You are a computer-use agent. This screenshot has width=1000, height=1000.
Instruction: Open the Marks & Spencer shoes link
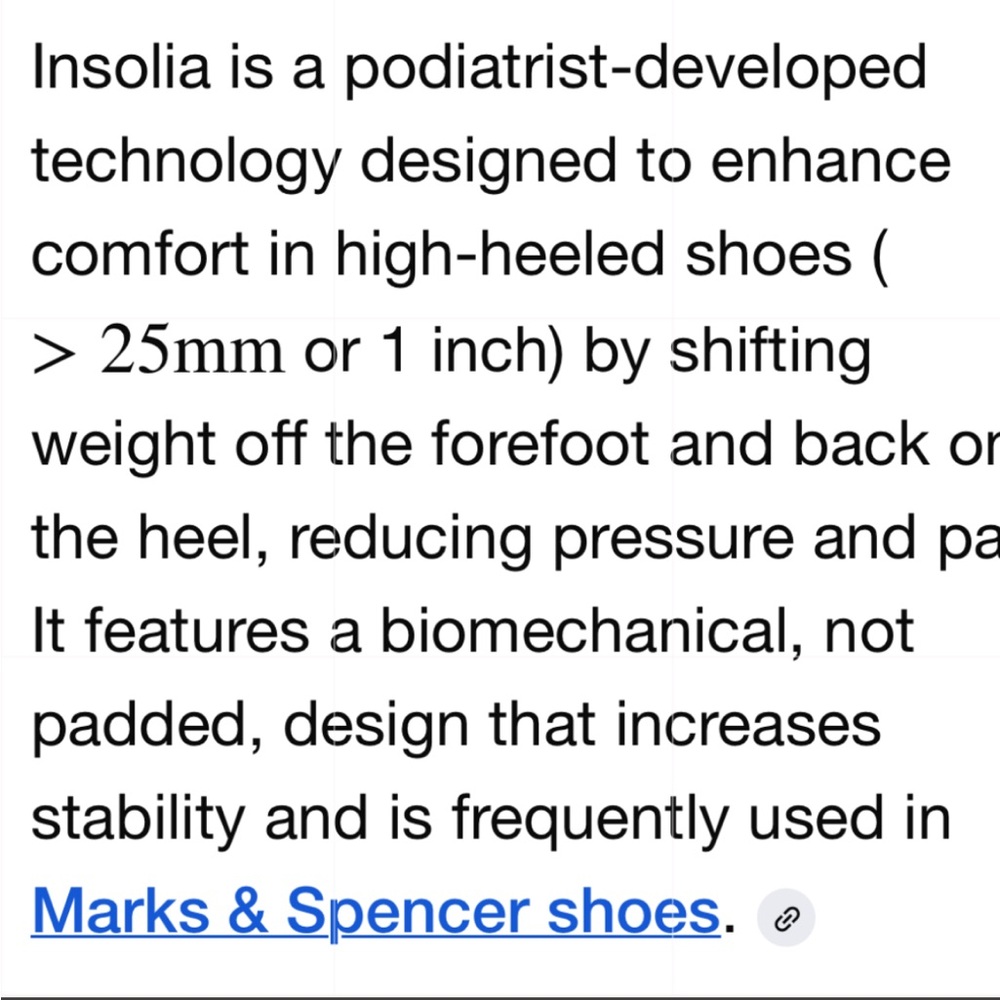coord(376,913)
